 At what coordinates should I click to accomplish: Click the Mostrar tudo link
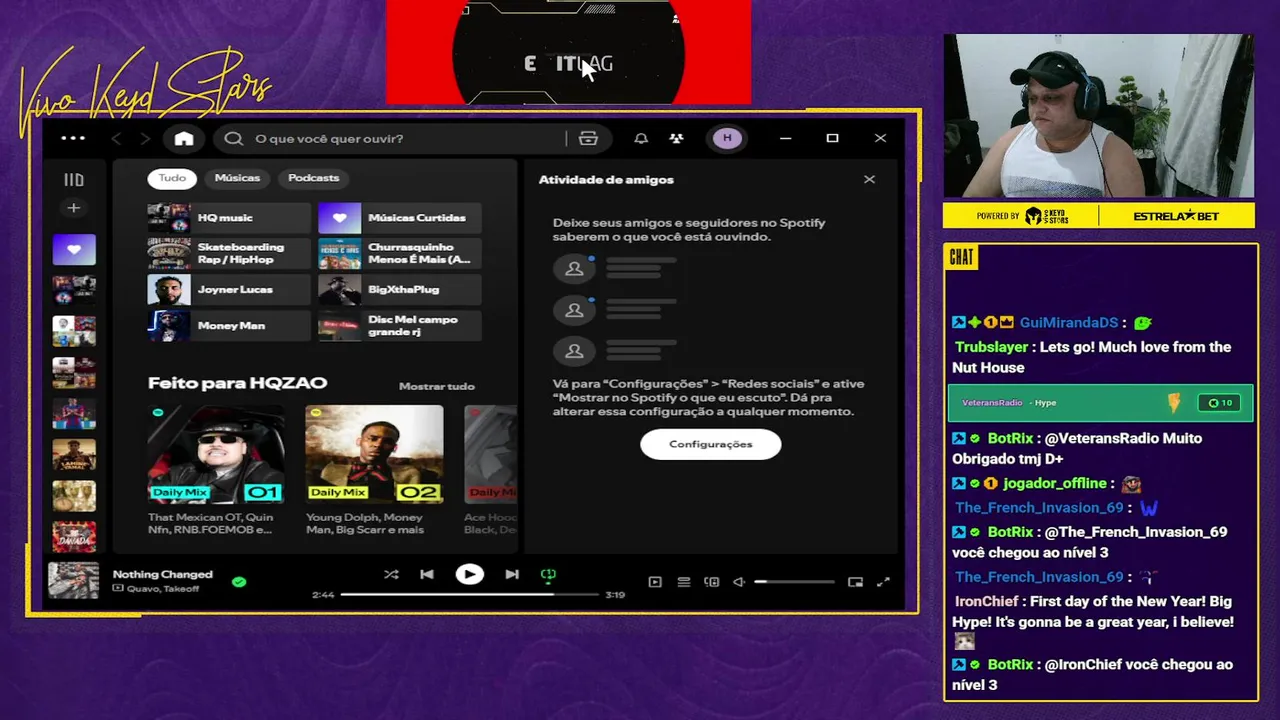point(437,386)
